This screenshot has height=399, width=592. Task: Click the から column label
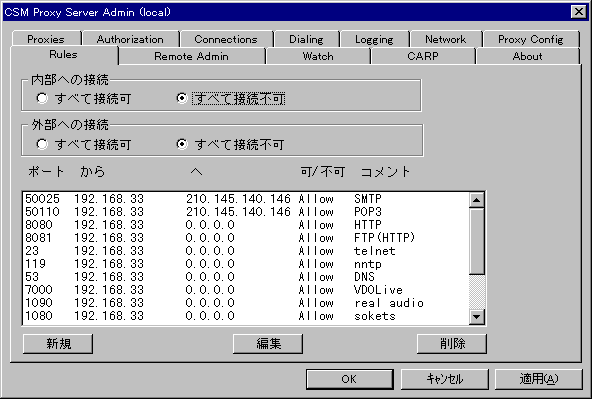pos(92,172)
